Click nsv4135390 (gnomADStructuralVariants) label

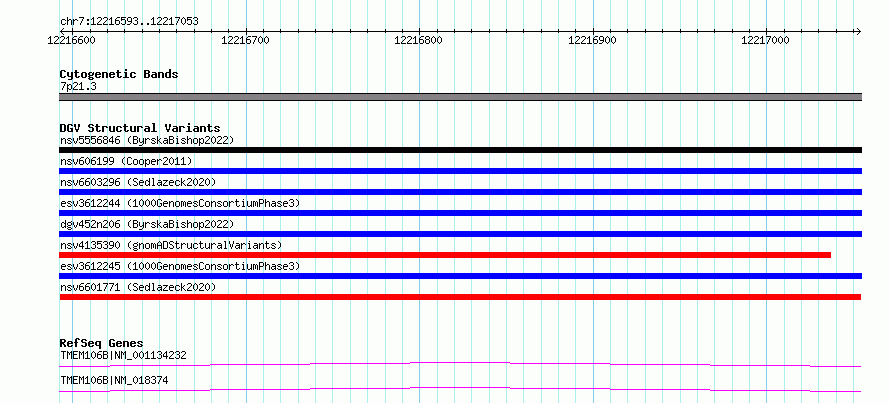(171, 245)
